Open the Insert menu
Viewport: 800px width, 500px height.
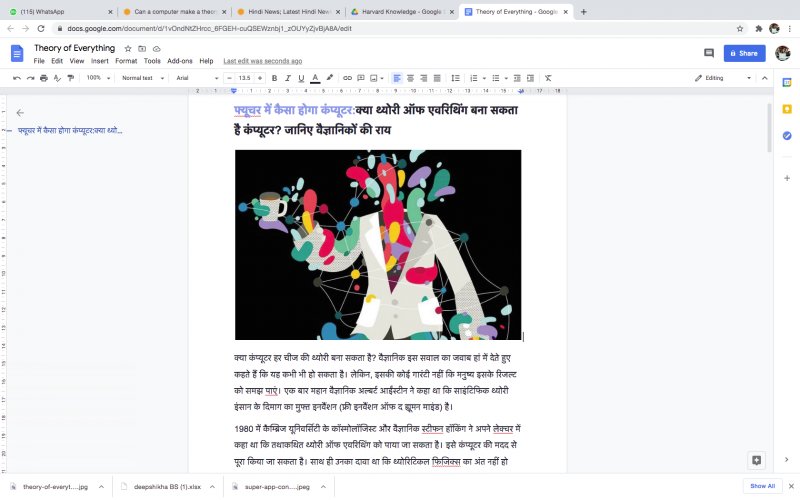point(100,61)
